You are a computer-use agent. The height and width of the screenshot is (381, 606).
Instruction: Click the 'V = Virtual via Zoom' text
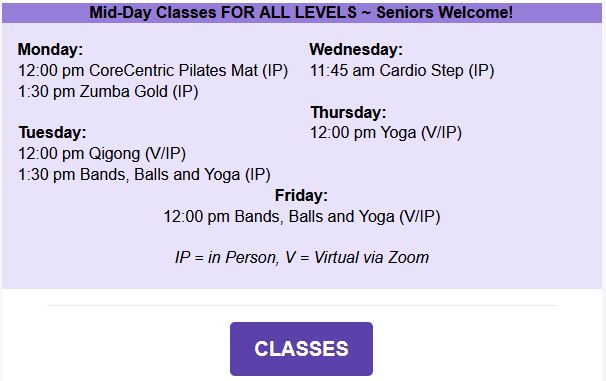pos(357,257)
